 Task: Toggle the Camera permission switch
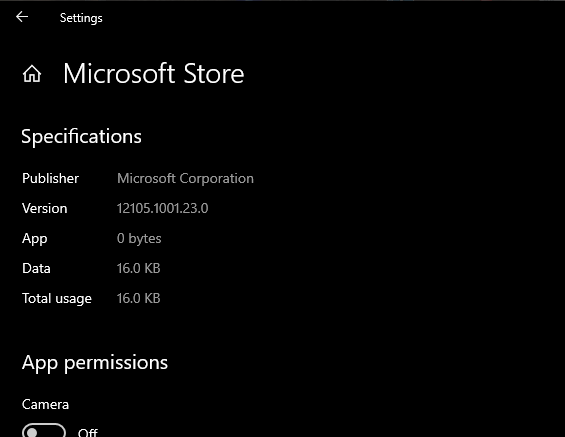(x=44, y=431)
